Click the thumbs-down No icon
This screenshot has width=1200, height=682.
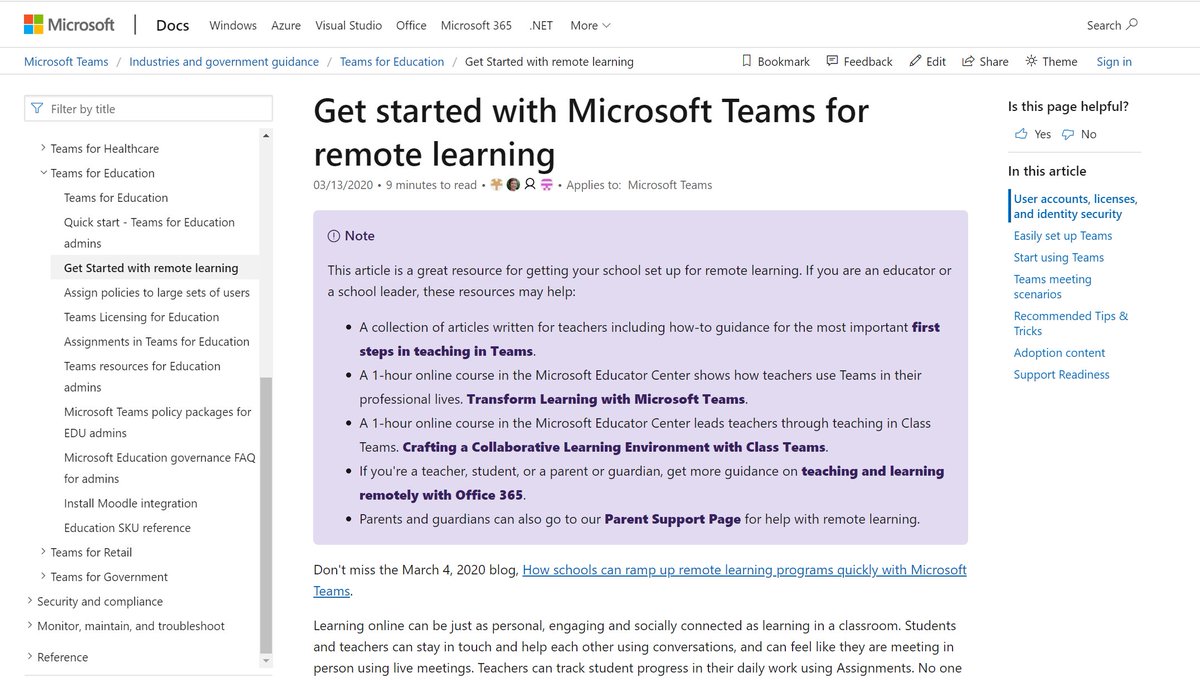1068,134
